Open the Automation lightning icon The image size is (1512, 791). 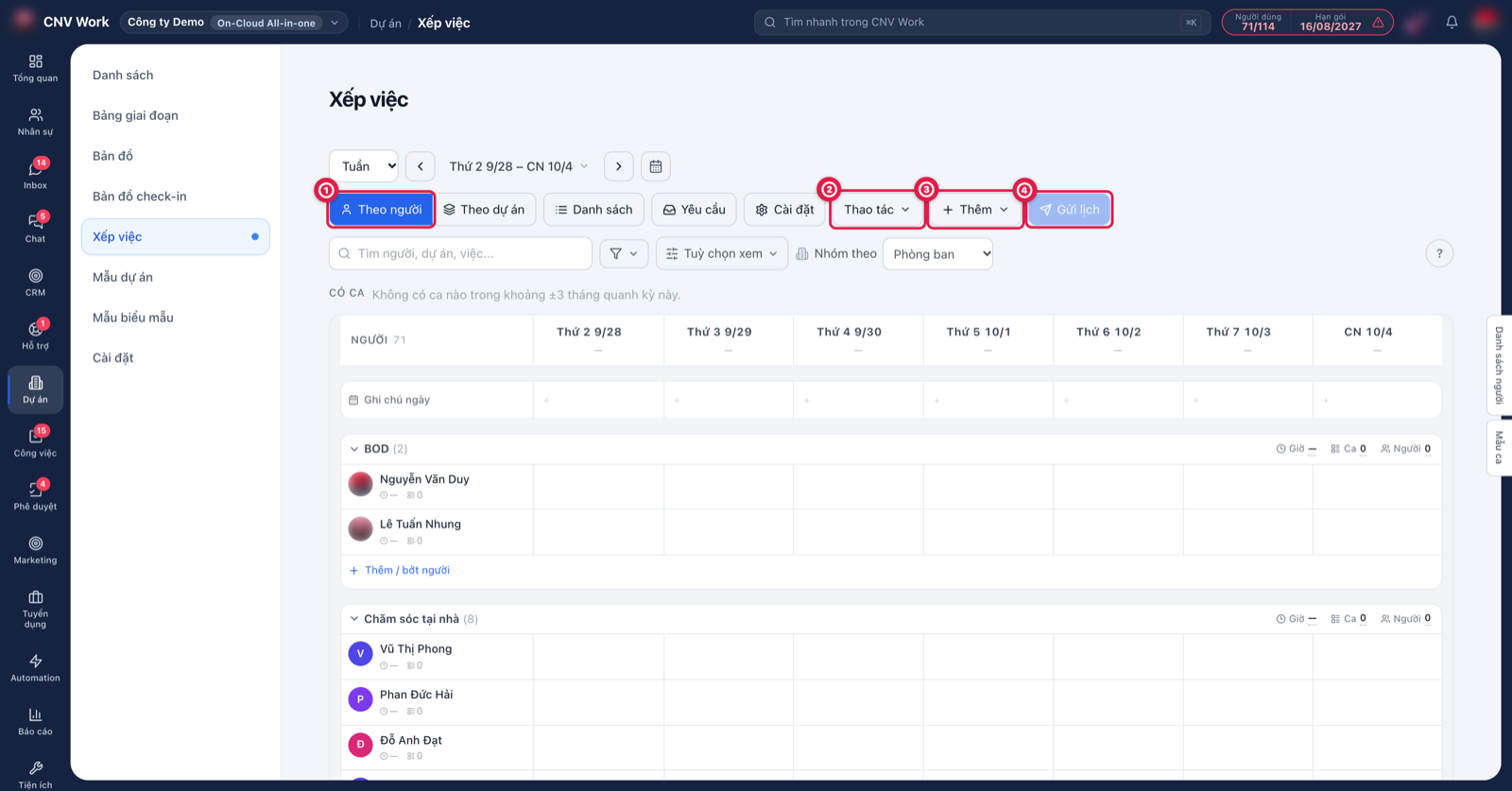click(x=35, y=668)
